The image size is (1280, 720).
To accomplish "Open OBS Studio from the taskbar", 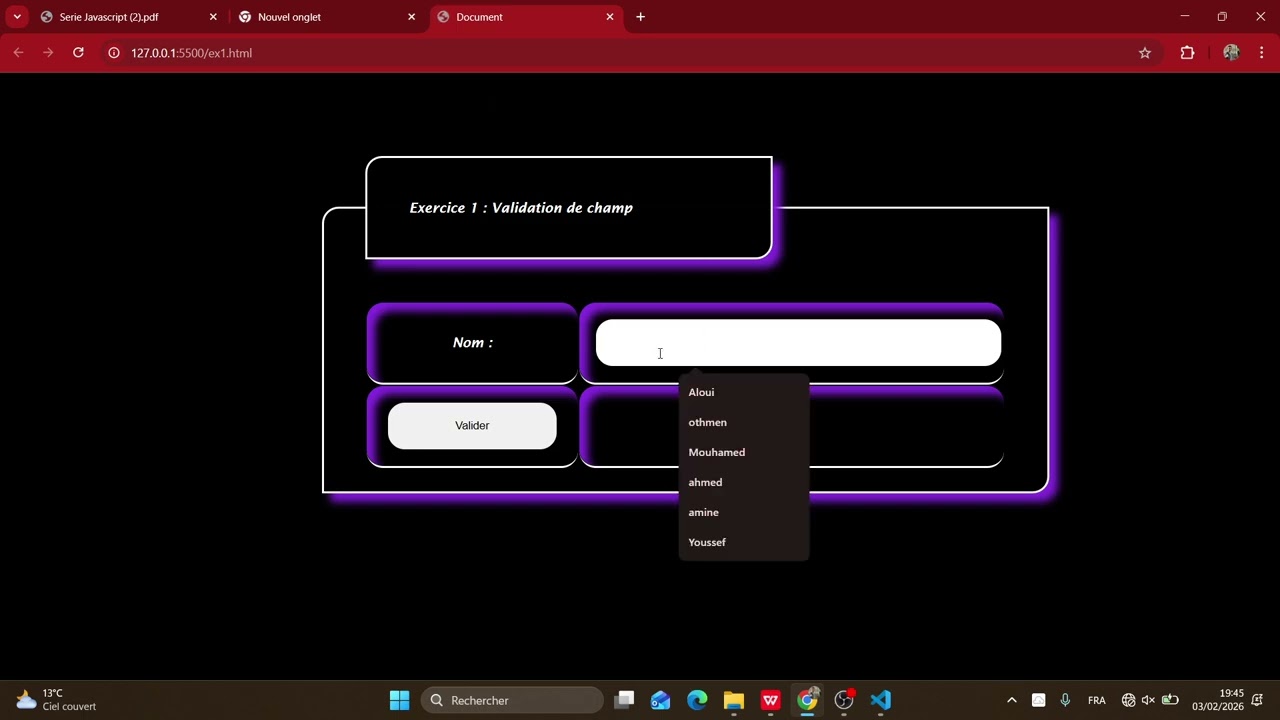I will click(844, 700).
